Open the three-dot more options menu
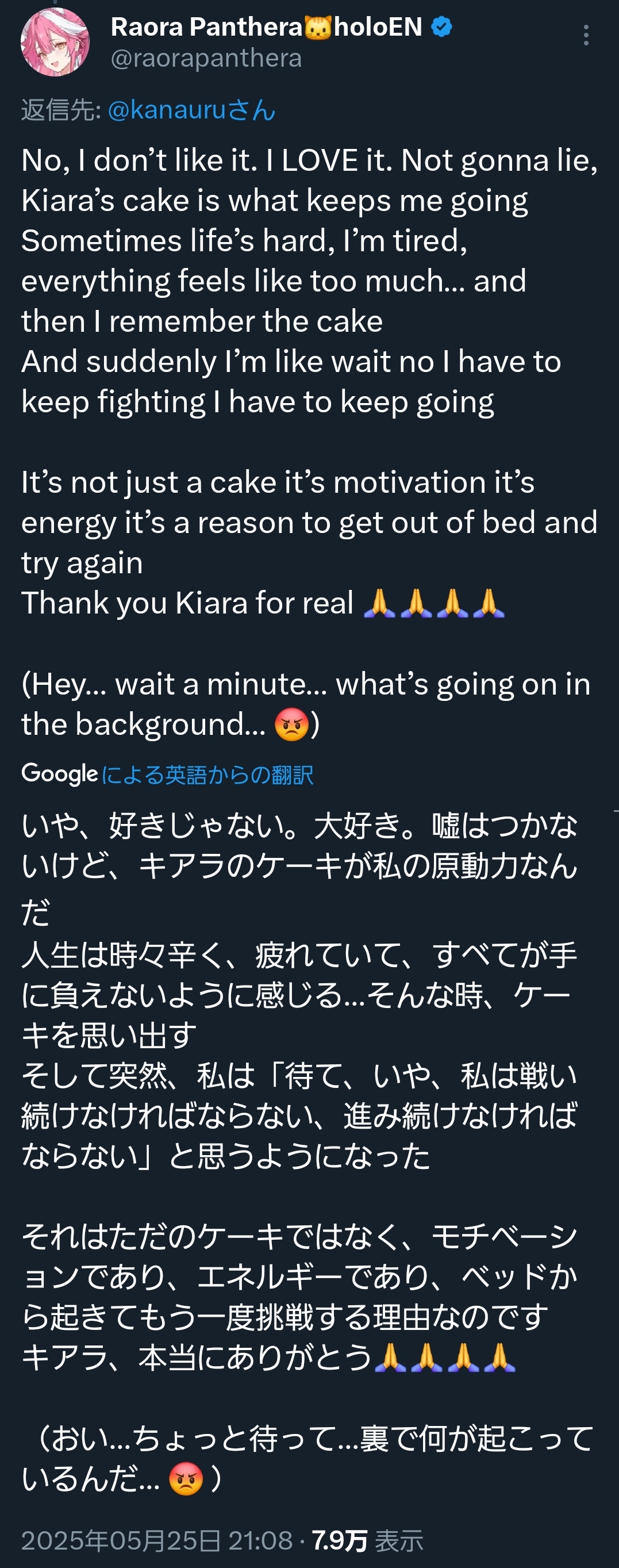The height and width of the screenshot is (1568, 619). (586, 35)
